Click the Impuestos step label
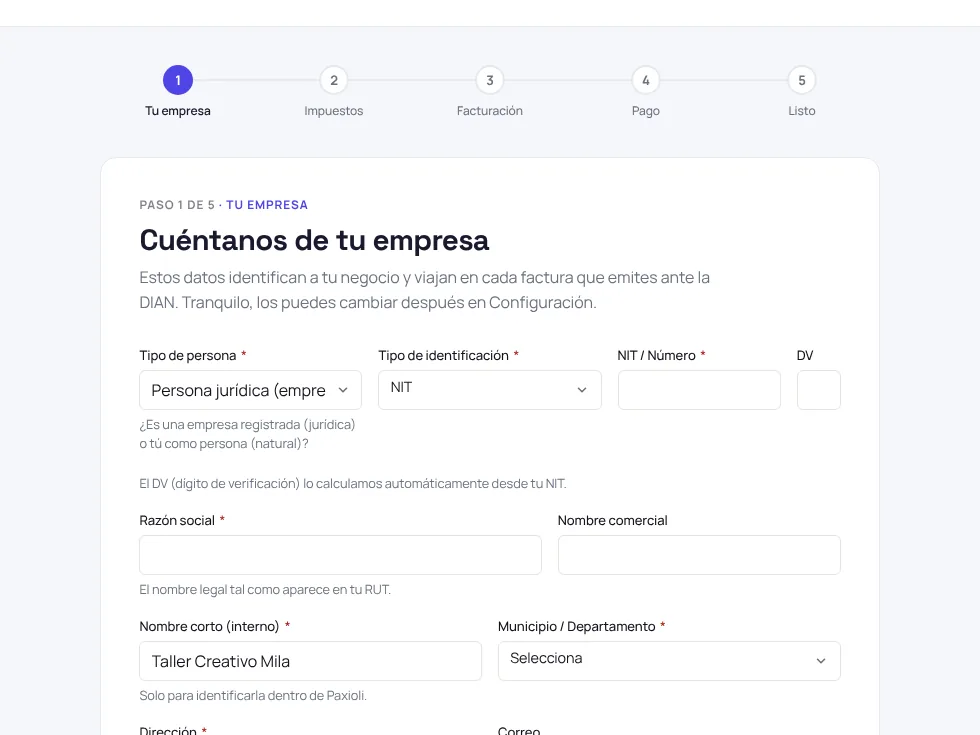This screenshot has width=980, height=735. (x=334, y=111)
